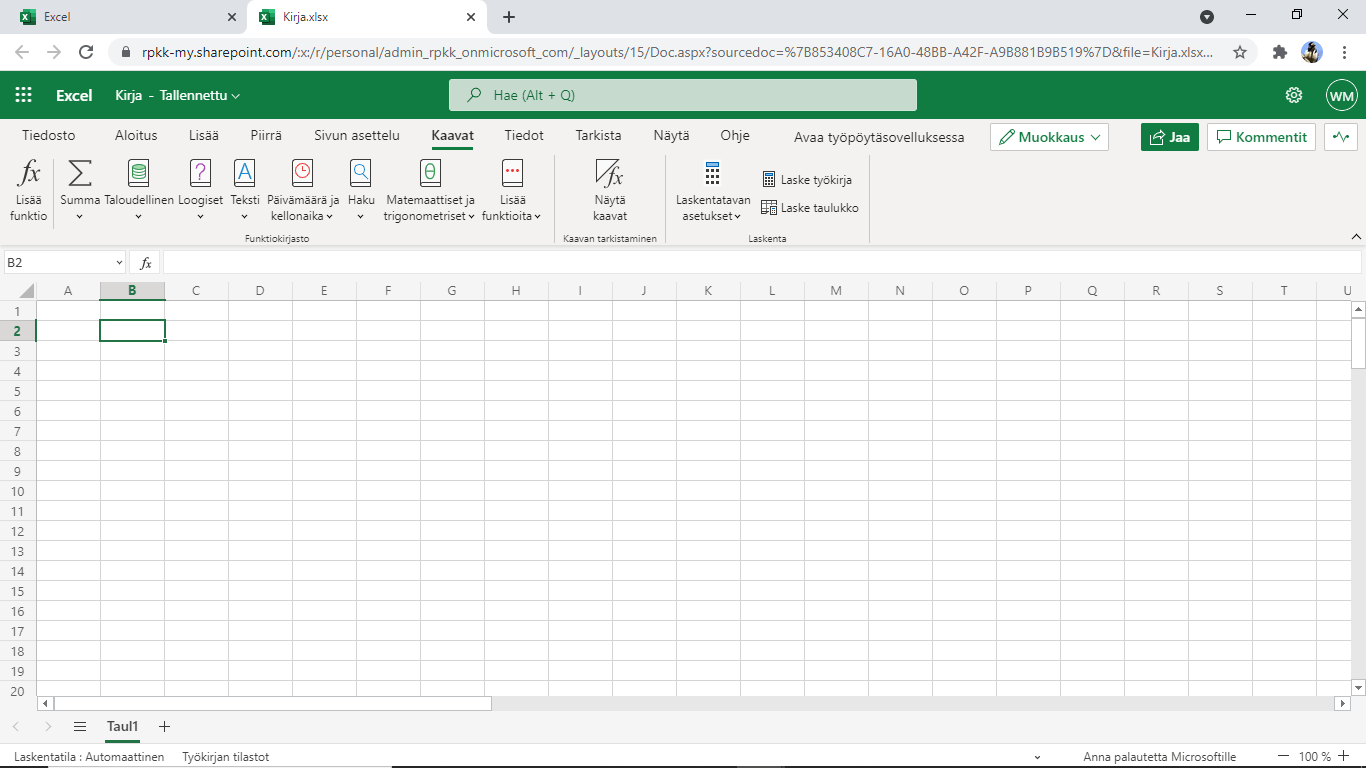This screenshot has height=768, width=1366.
Task: Toggle Näytä kaavat show formulas
Action: tap(610, 190)
